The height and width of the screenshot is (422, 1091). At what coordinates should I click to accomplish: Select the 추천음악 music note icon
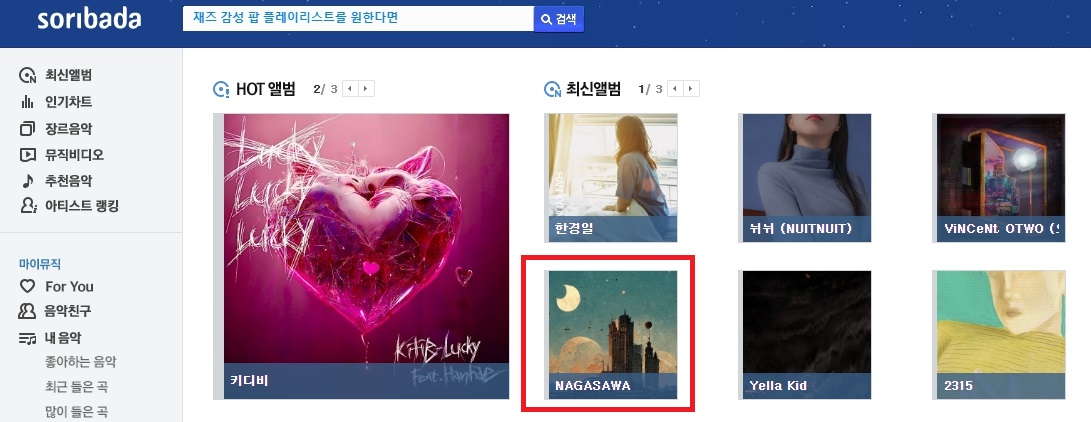tap(27, 181)
